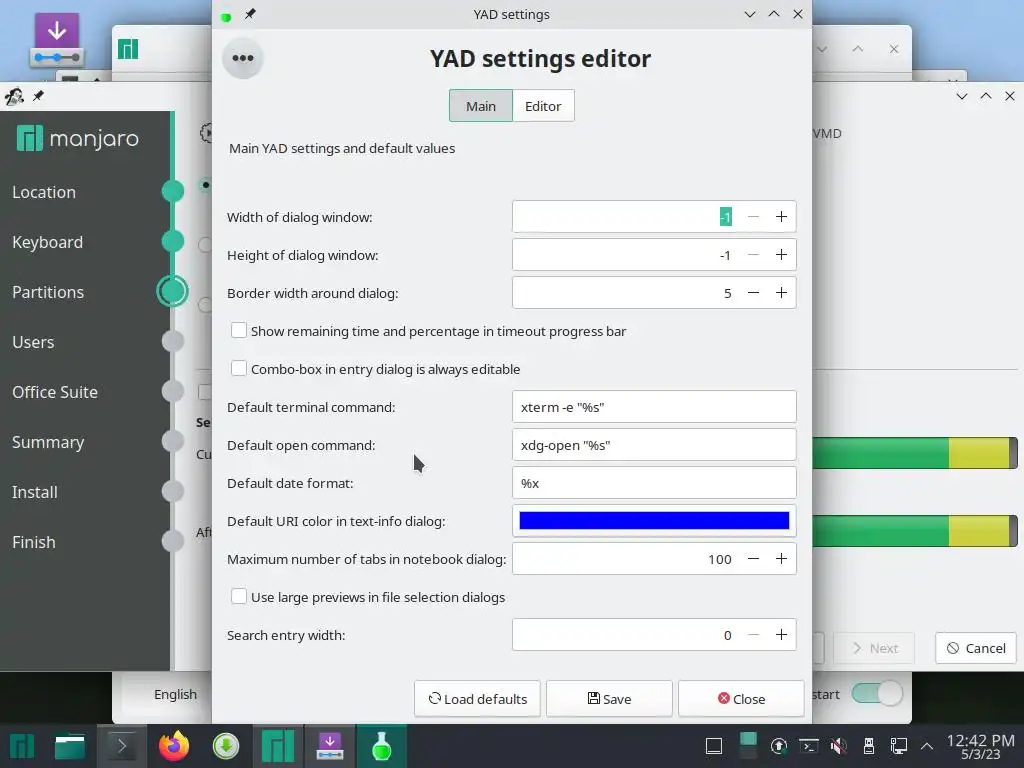Viewport: 1024px width, 768px height.
Task: Click the green download arrow taskbar icon
Action: click(x=226, y=746)
